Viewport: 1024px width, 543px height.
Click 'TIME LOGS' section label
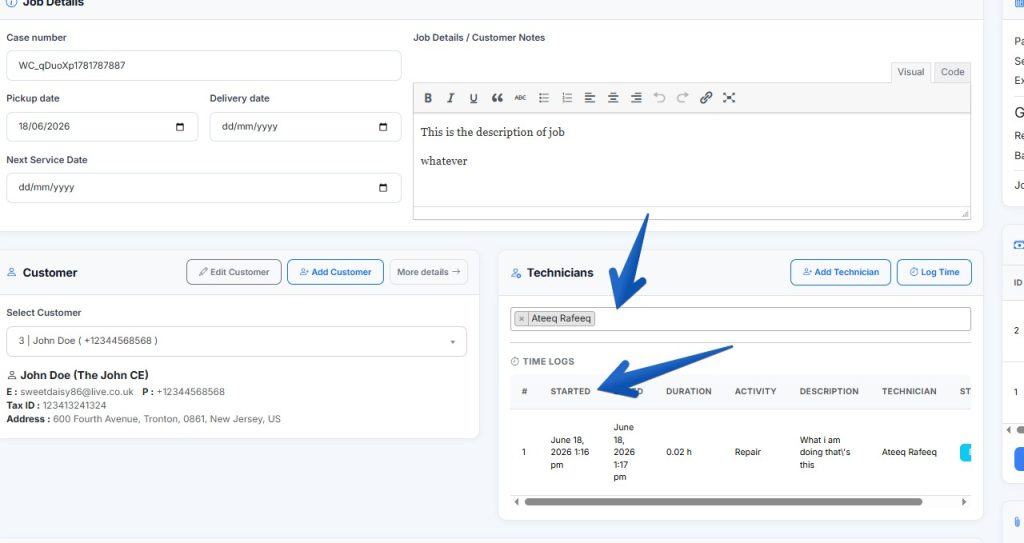(548, 361)
